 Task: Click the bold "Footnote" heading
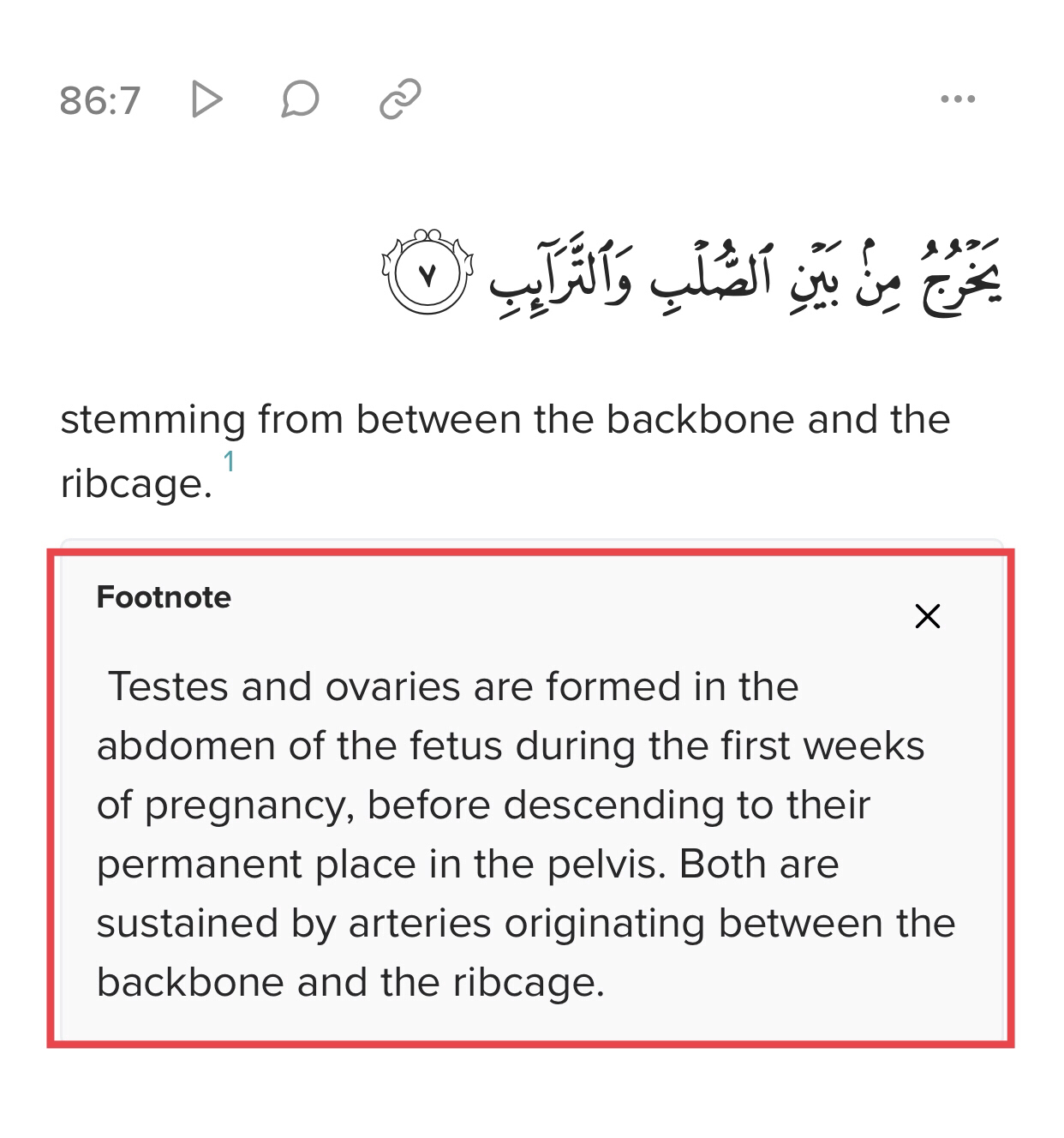click(x=164, y=597)
